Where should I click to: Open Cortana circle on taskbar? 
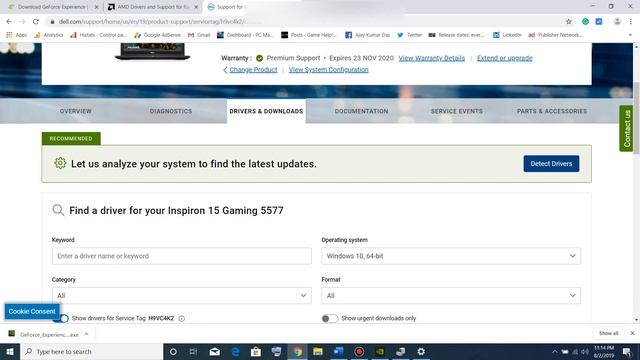173,351
